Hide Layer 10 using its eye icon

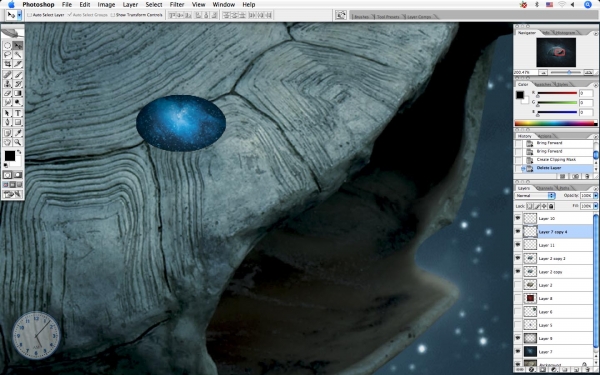(518, 218)
